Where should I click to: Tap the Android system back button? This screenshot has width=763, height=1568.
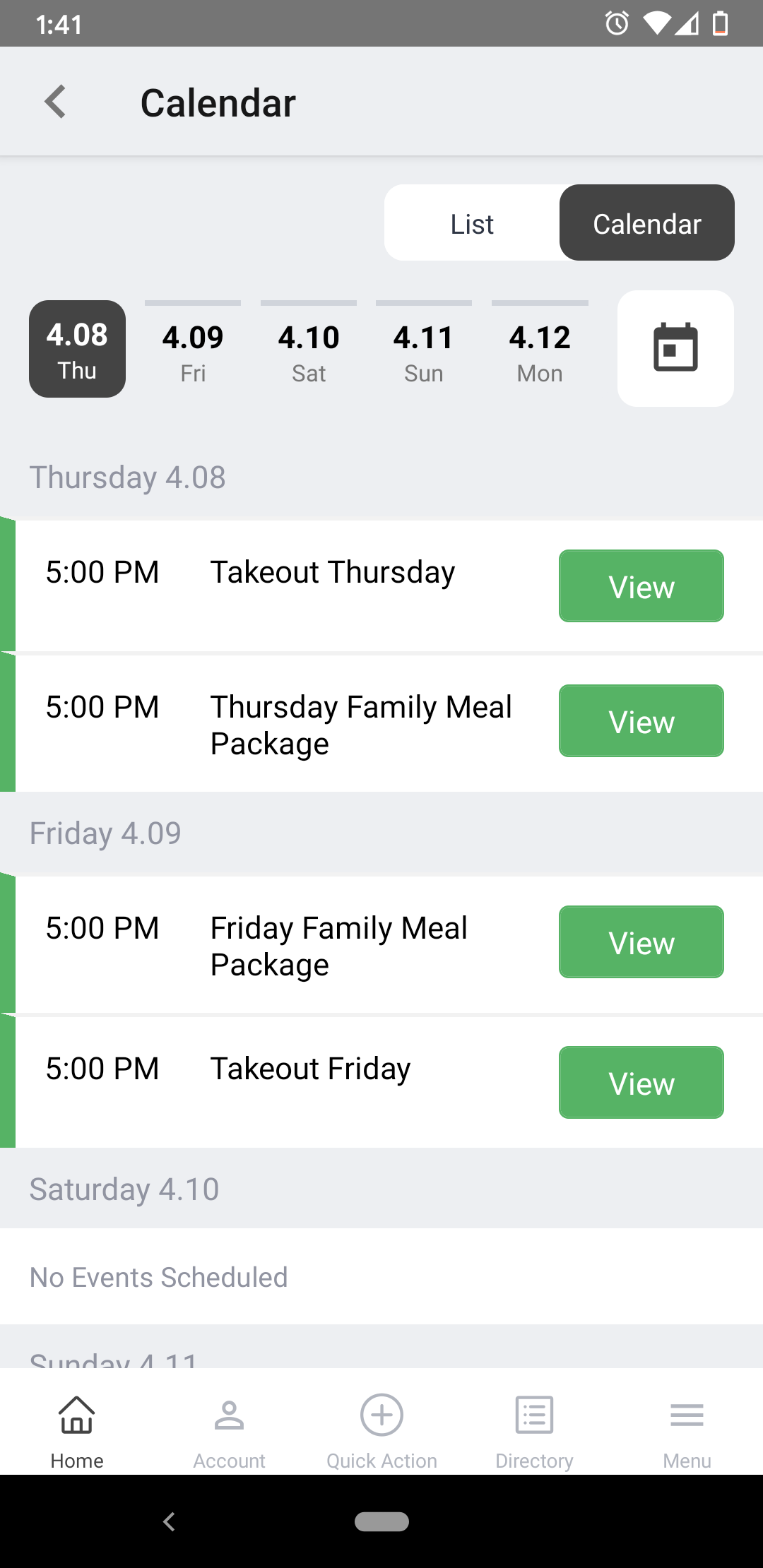[x=169, y=1521]
